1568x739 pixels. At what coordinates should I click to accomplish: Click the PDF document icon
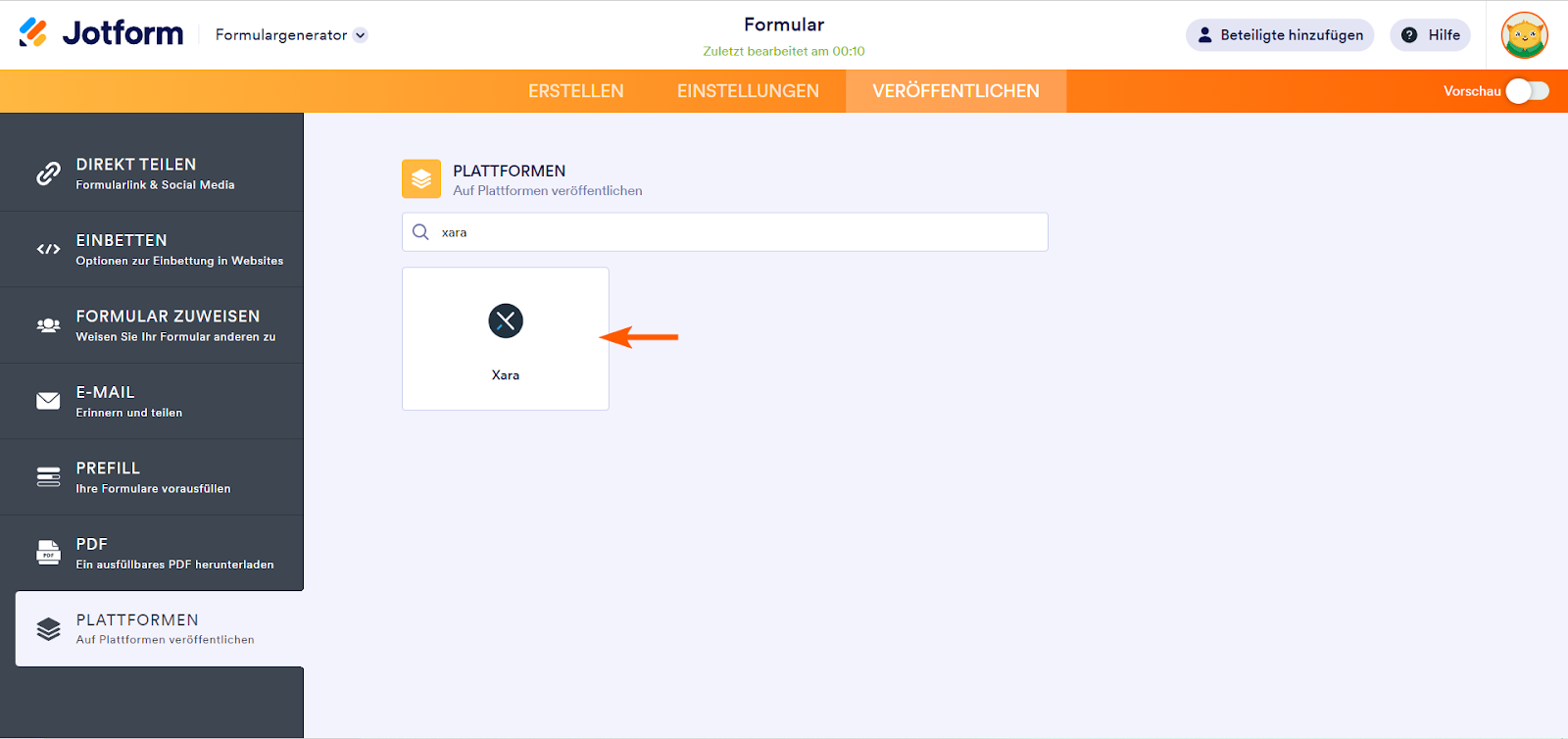[x=48, y=553]
